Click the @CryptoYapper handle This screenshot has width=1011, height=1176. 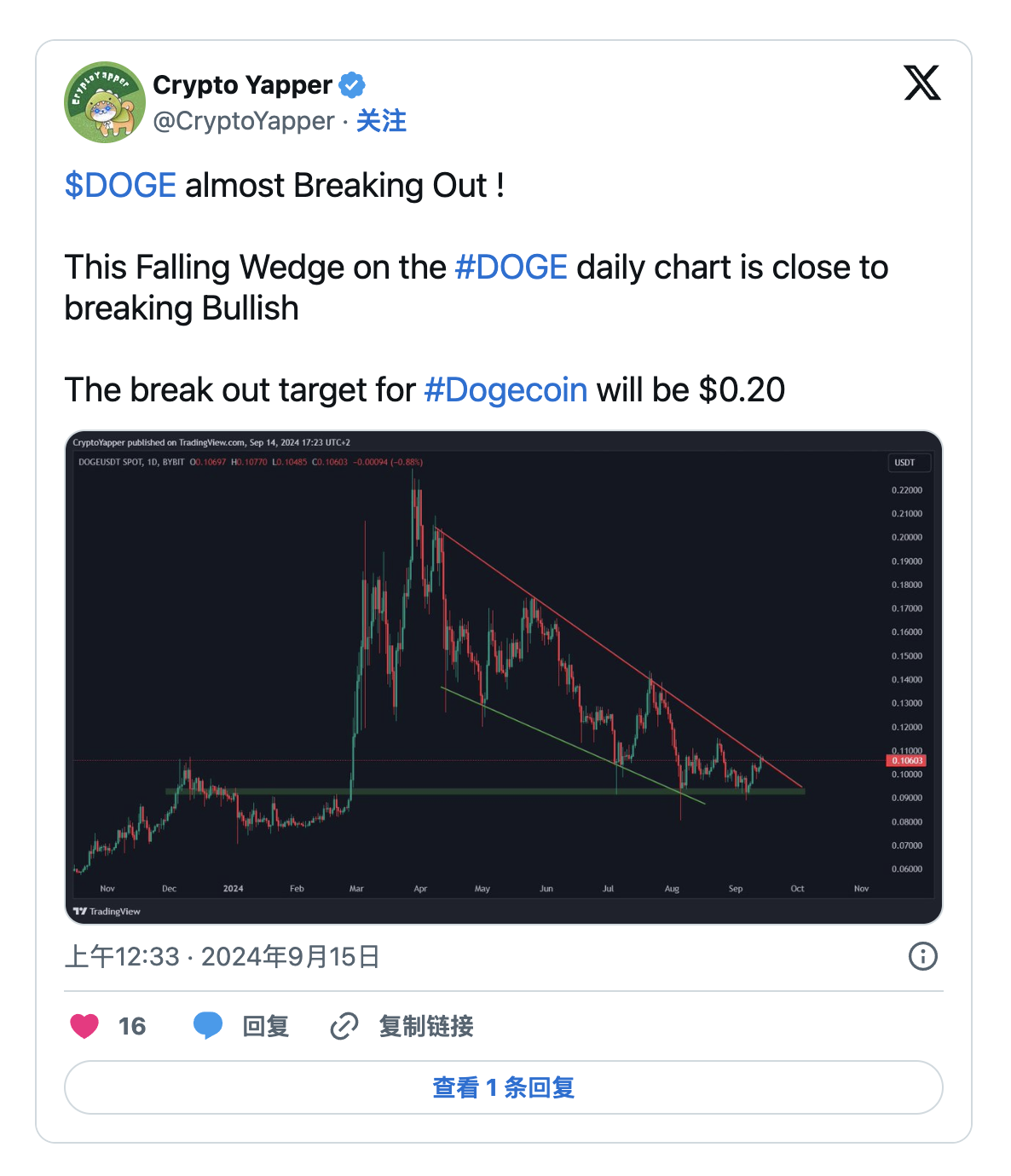(x=244, y=121)
